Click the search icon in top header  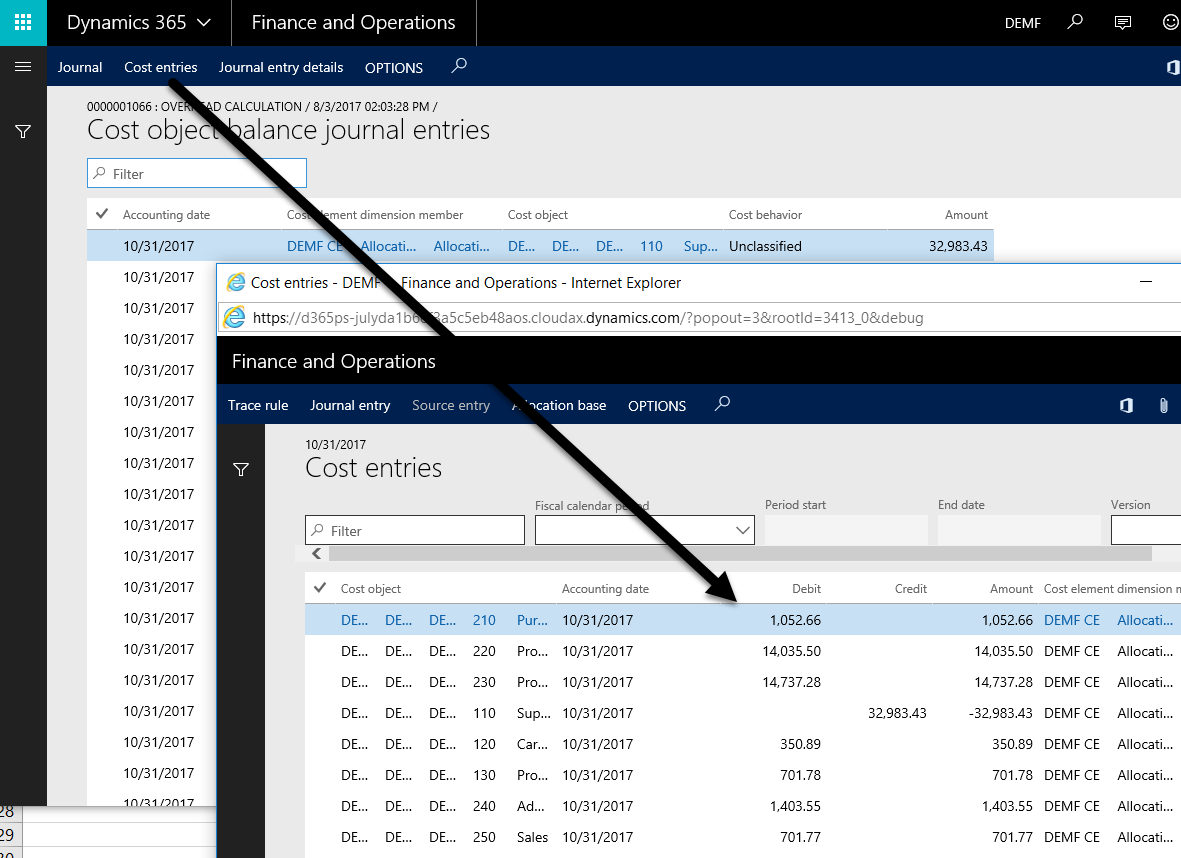(1075, 22)
